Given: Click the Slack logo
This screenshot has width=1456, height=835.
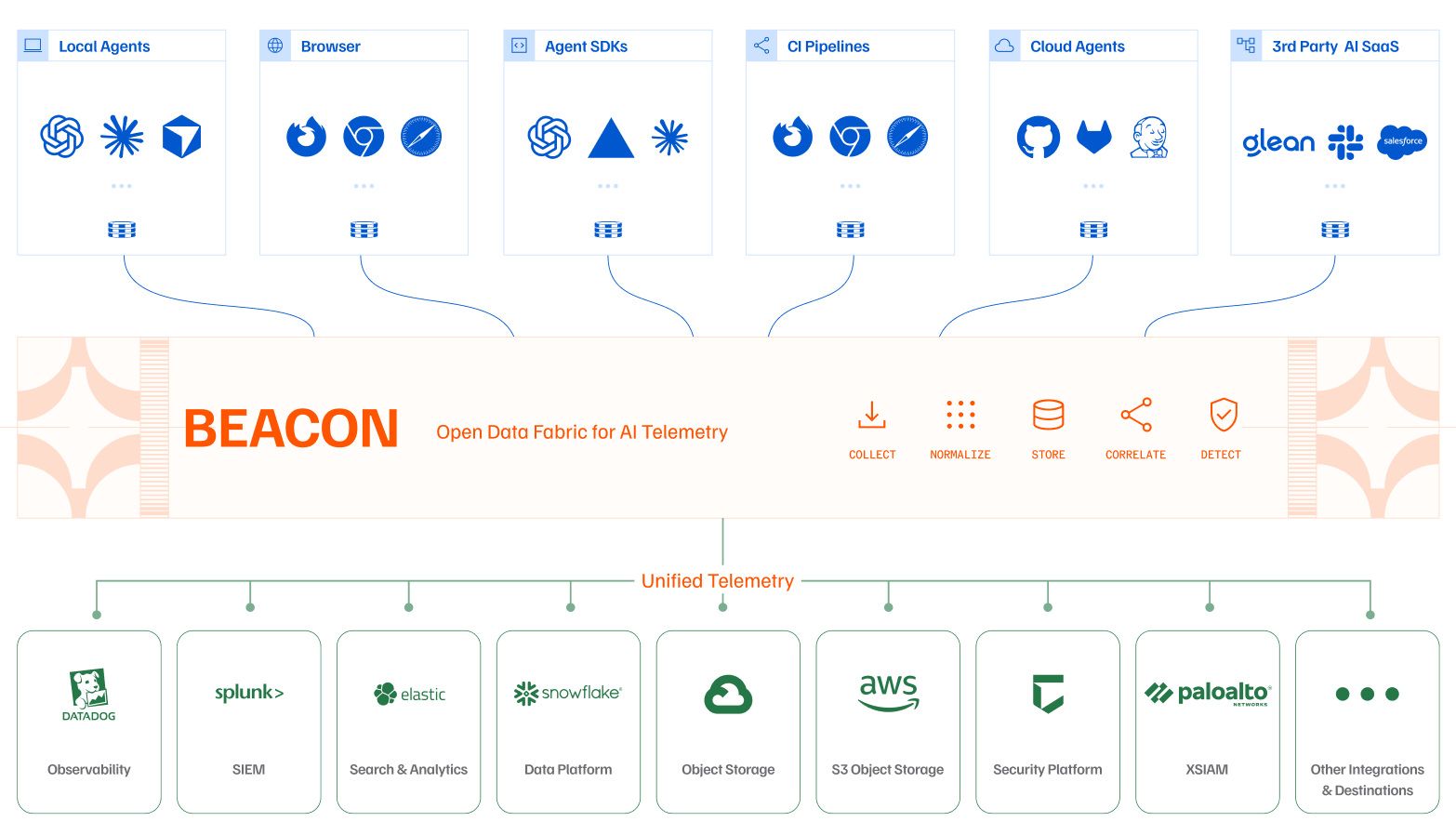Looking at the screenshot, I should pyautogui.click(x=1345, y=142).
